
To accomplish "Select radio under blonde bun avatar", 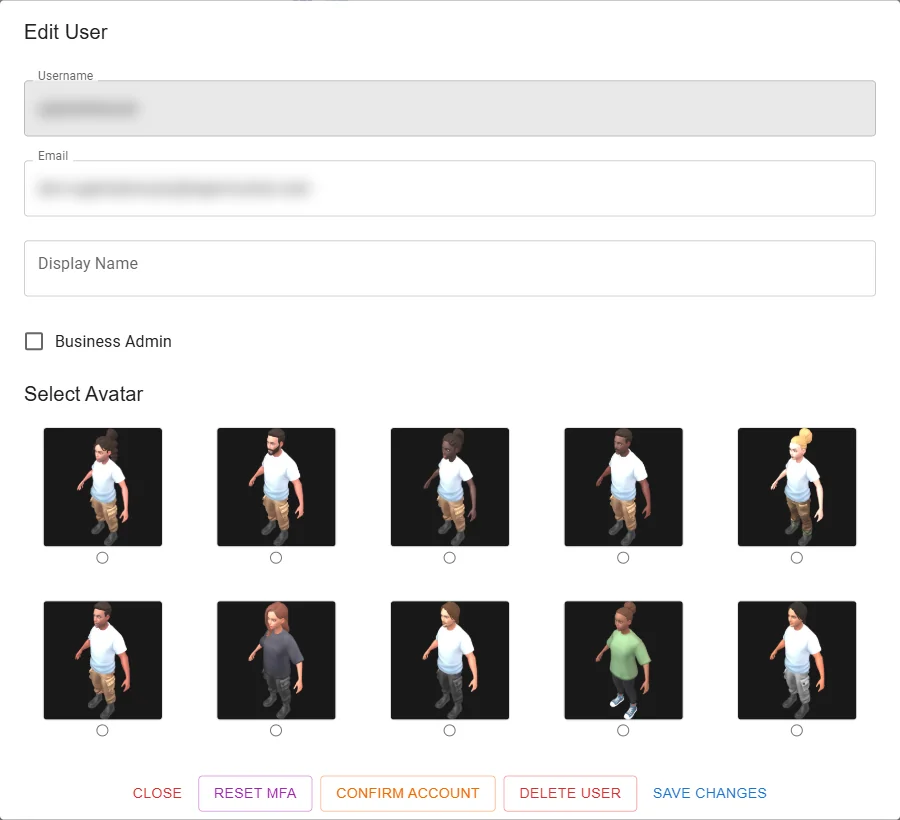I will (x=797, y=558).
